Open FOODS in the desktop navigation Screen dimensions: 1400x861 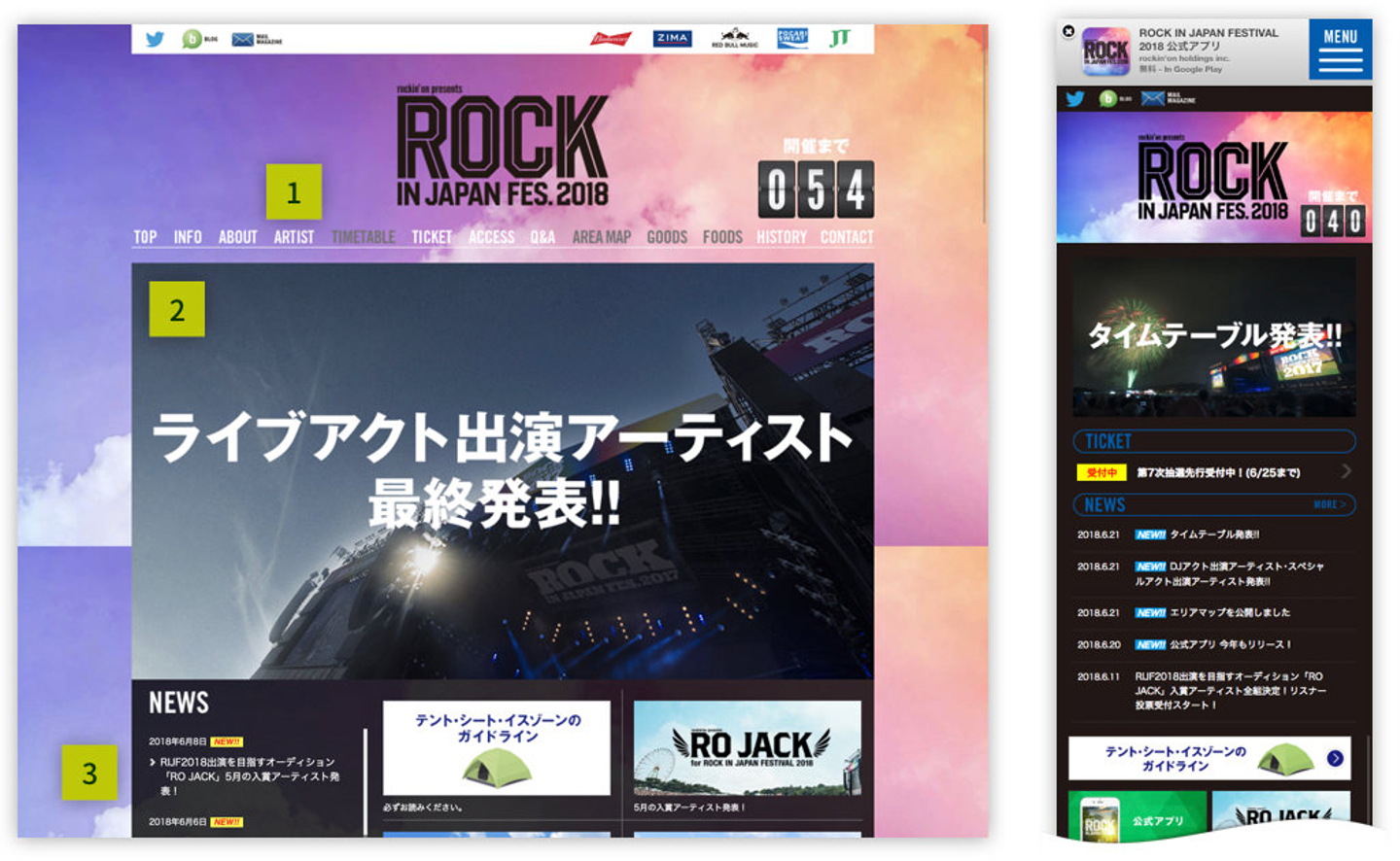[x=722, y=237]
